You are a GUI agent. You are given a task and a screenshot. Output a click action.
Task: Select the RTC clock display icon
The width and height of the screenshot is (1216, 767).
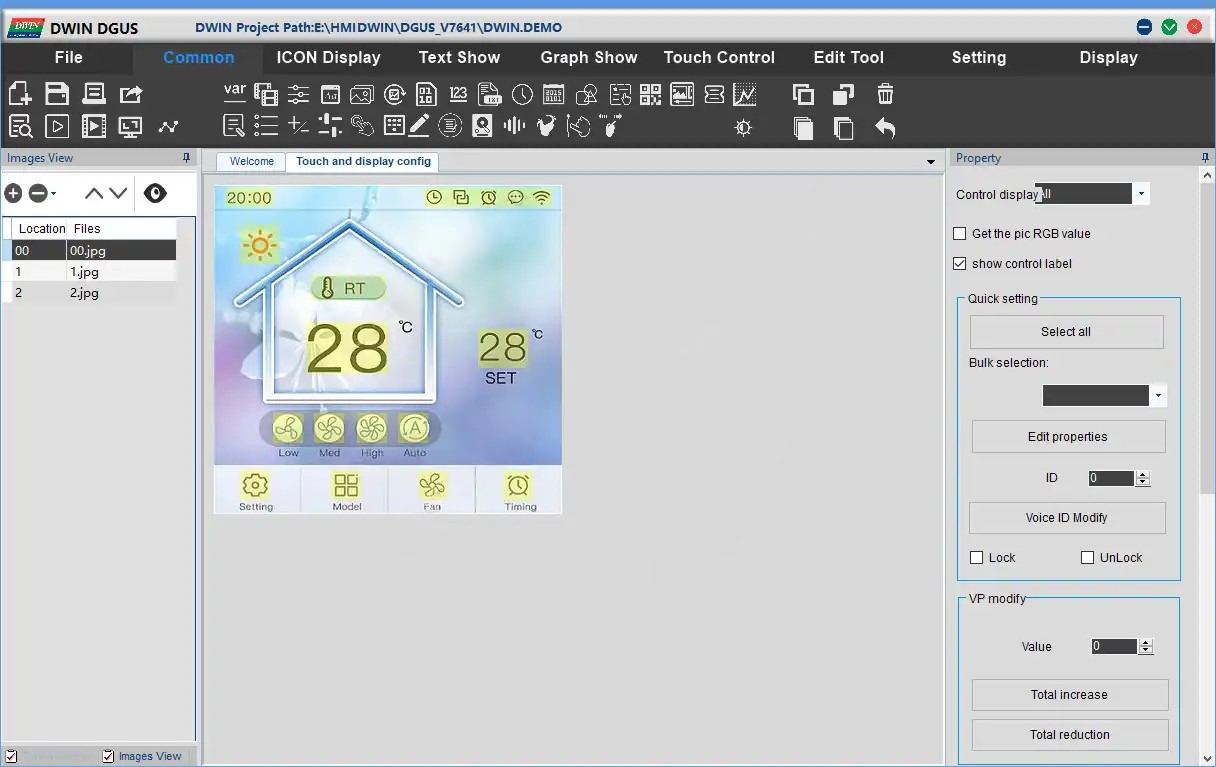522,95
